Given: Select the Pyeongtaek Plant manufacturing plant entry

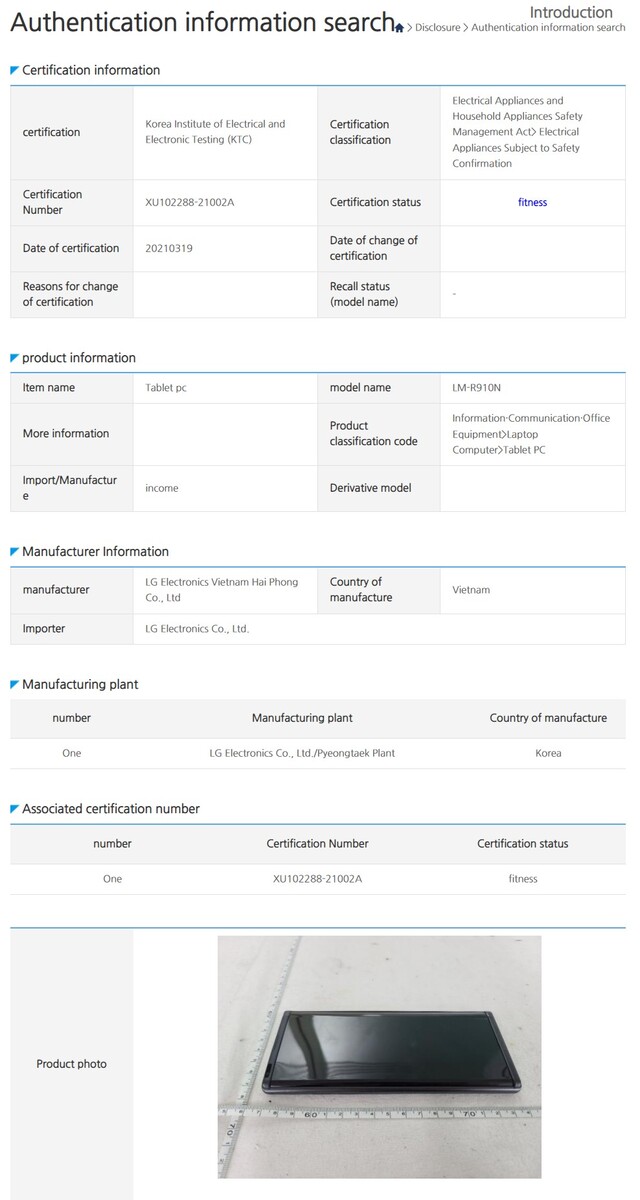Looking at the screenshot, I should click(295, 753).
